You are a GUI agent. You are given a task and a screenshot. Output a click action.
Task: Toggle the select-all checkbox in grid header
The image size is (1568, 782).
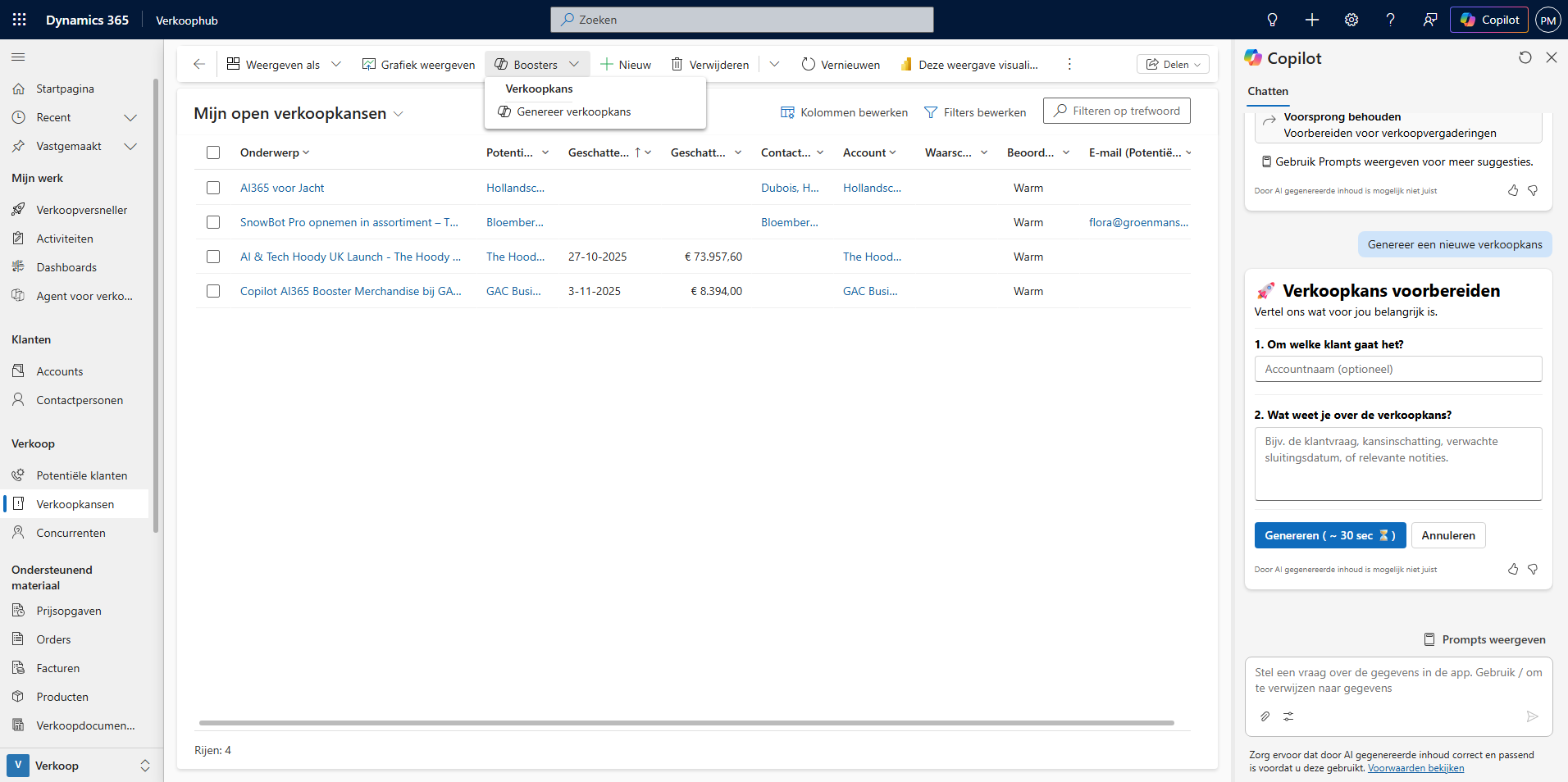213,152
